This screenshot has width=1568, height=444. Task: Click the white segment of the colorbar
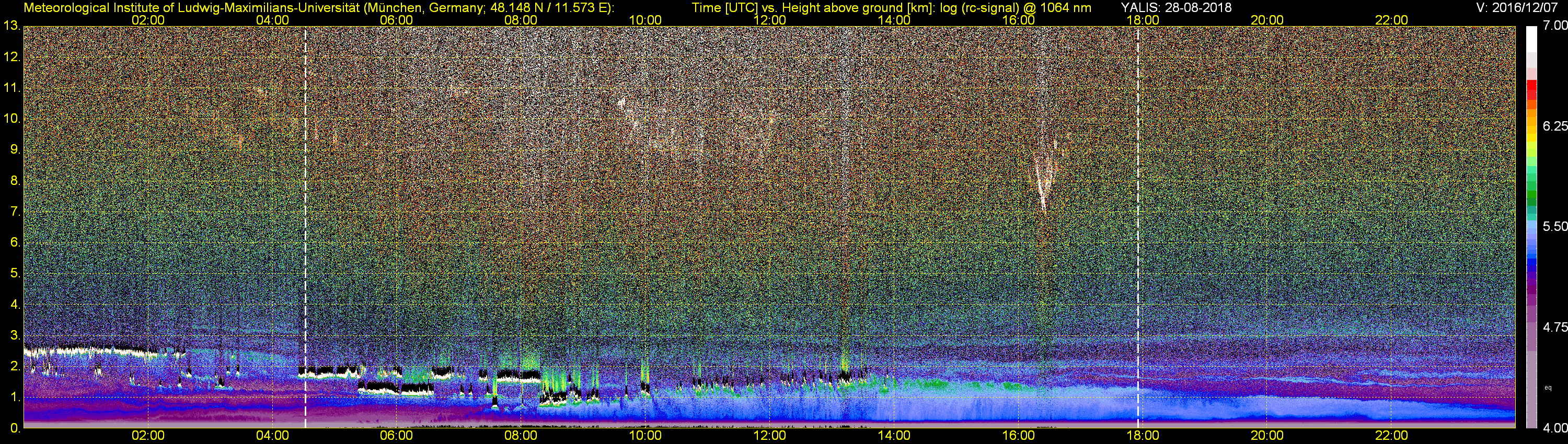click(1531, 39)
